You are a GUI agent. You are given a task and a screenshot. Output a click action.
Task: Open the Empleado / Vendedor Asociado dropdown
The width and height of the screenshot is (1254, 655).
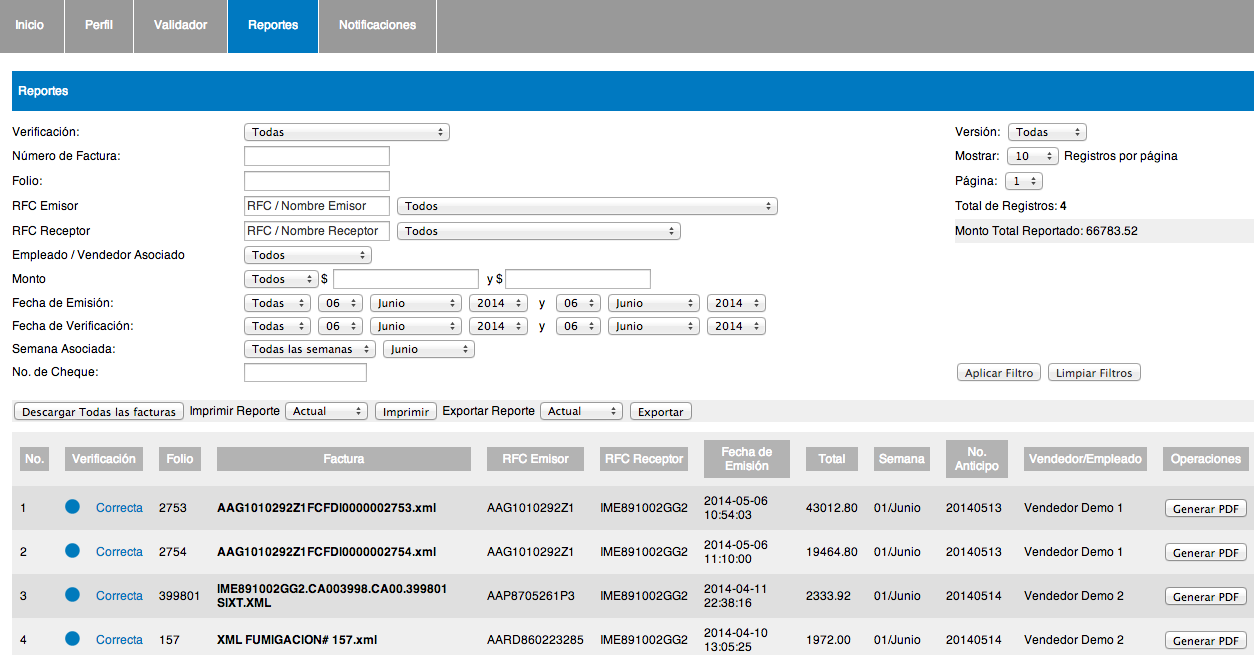tap(307, 255)
